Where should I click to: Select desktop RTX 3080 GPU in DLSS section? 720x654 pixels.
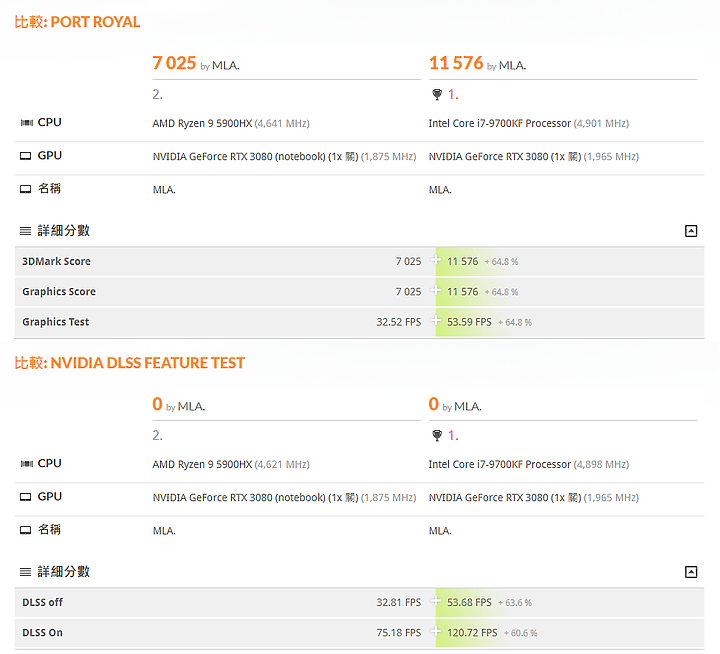[x=534, y=497]
